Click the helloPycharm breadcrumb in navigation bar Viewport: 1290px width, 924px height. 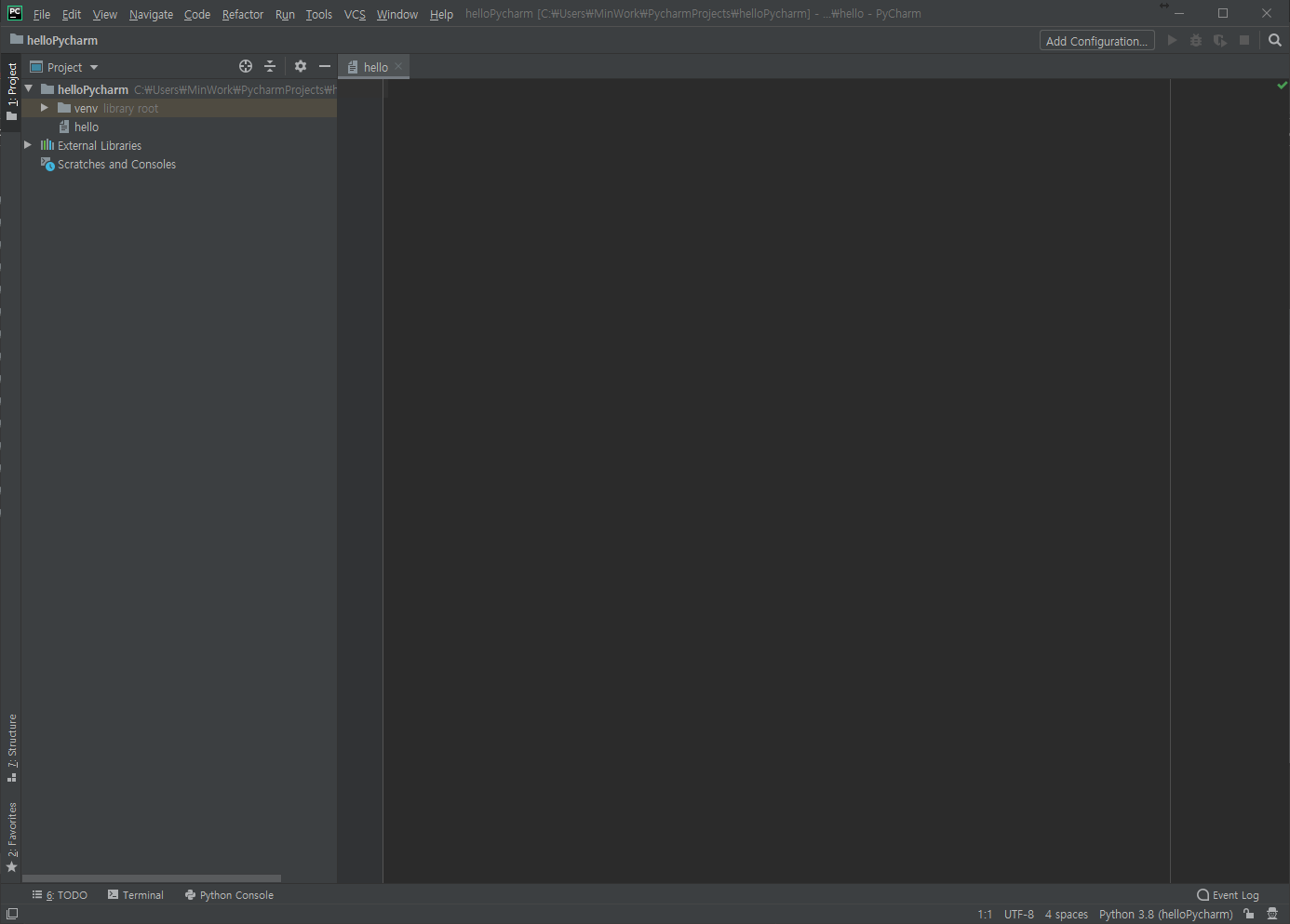[54, 40]
